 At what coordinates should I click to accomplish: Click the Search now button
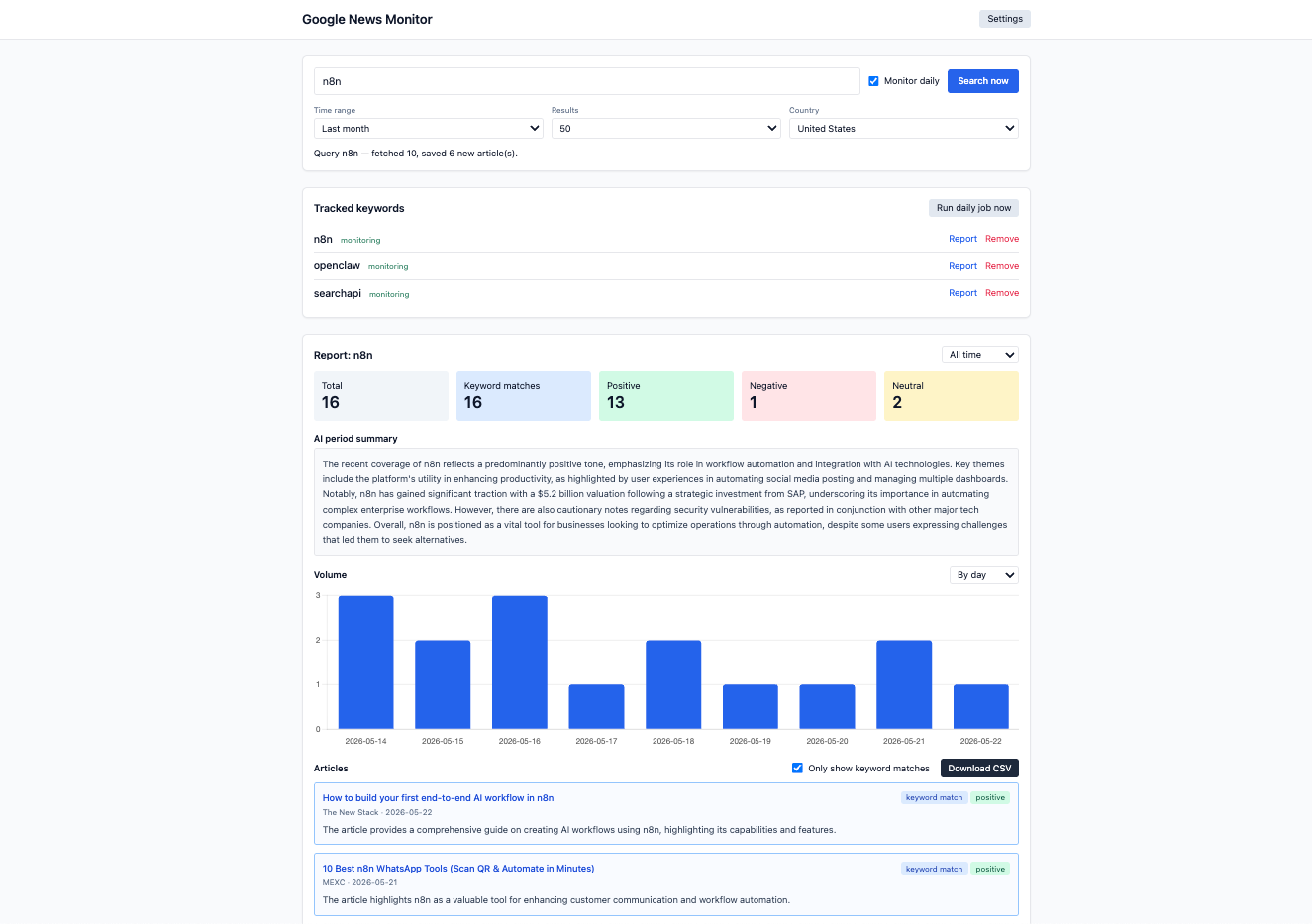[982, 81]
